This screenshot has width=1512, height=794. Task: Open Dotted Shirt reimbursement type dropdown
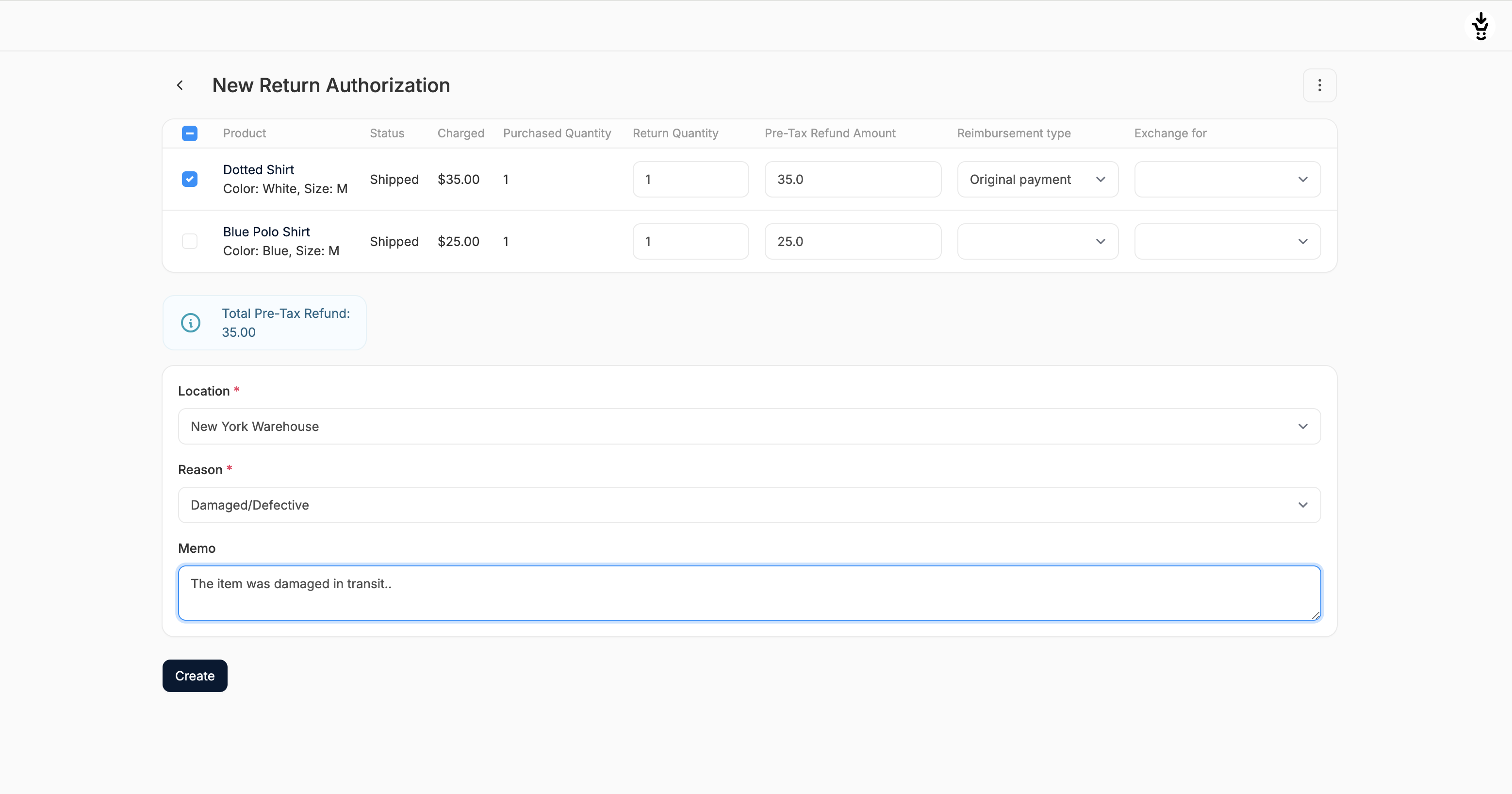tap(1037, 180)
